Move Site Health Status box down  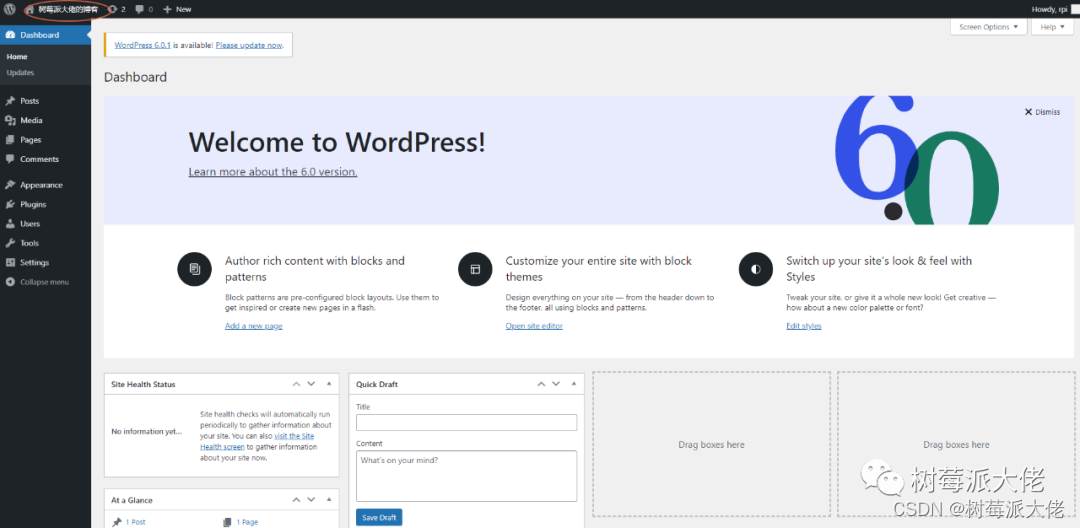click(311, 384)
